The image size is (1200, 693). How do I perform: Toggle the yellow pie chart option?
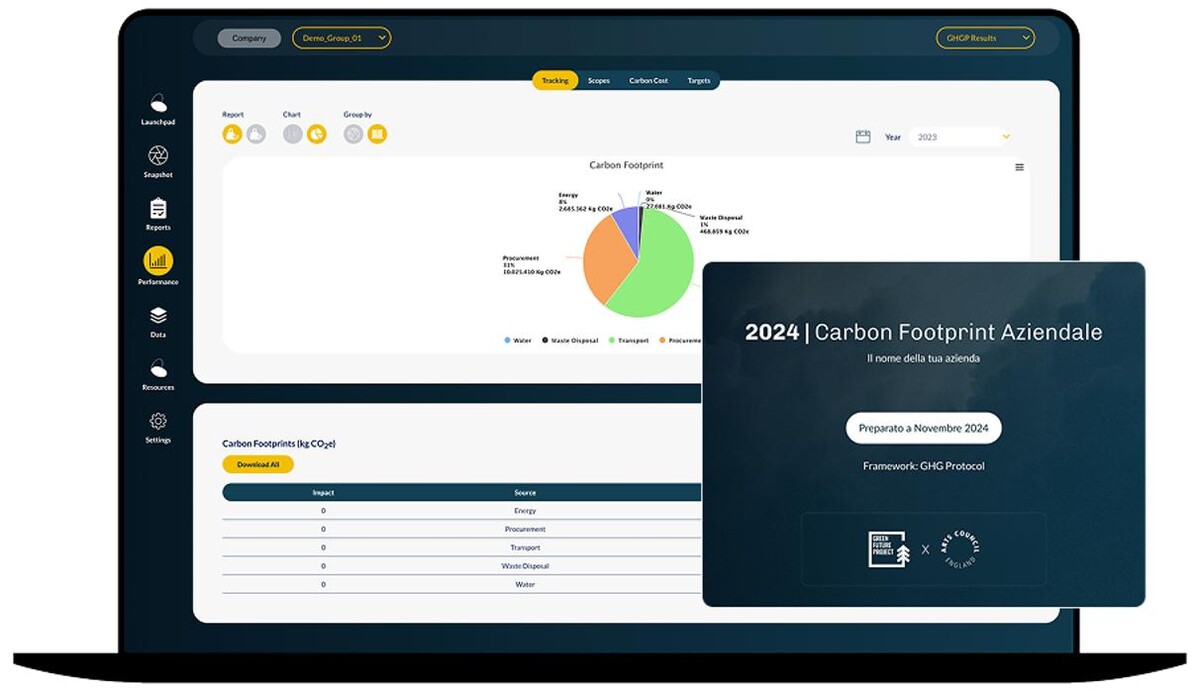pyautogui.click(x=317, y=134)
